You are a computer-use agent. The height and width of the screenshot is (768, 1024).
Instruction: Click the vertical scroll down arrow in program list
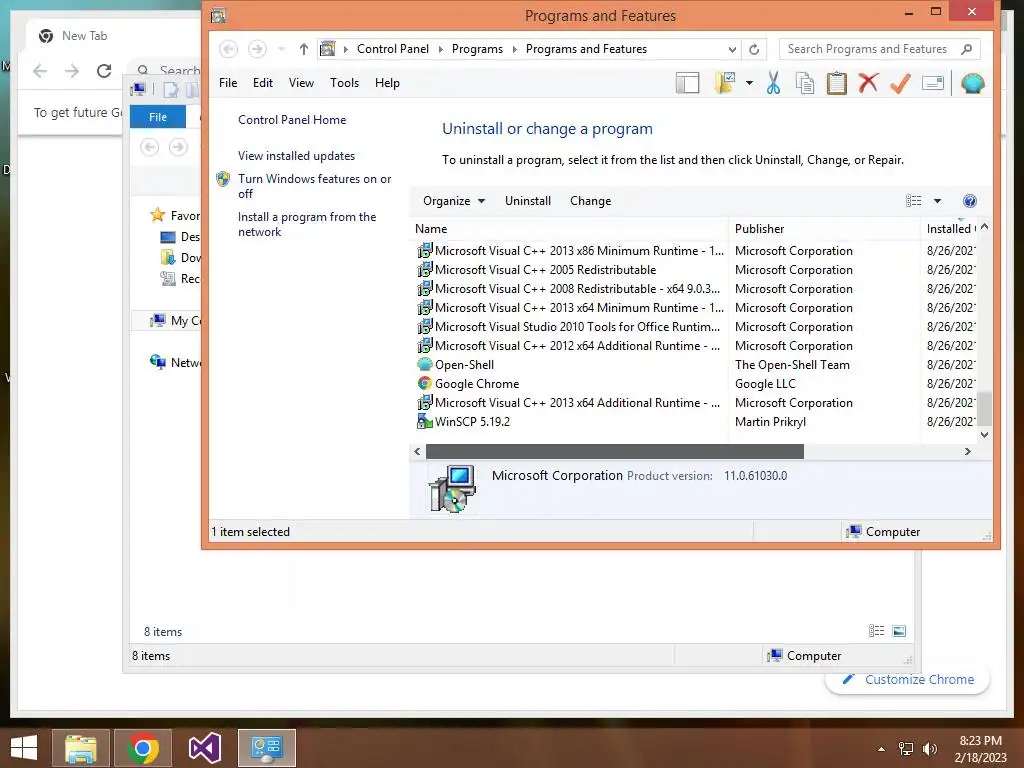point(985,435)
